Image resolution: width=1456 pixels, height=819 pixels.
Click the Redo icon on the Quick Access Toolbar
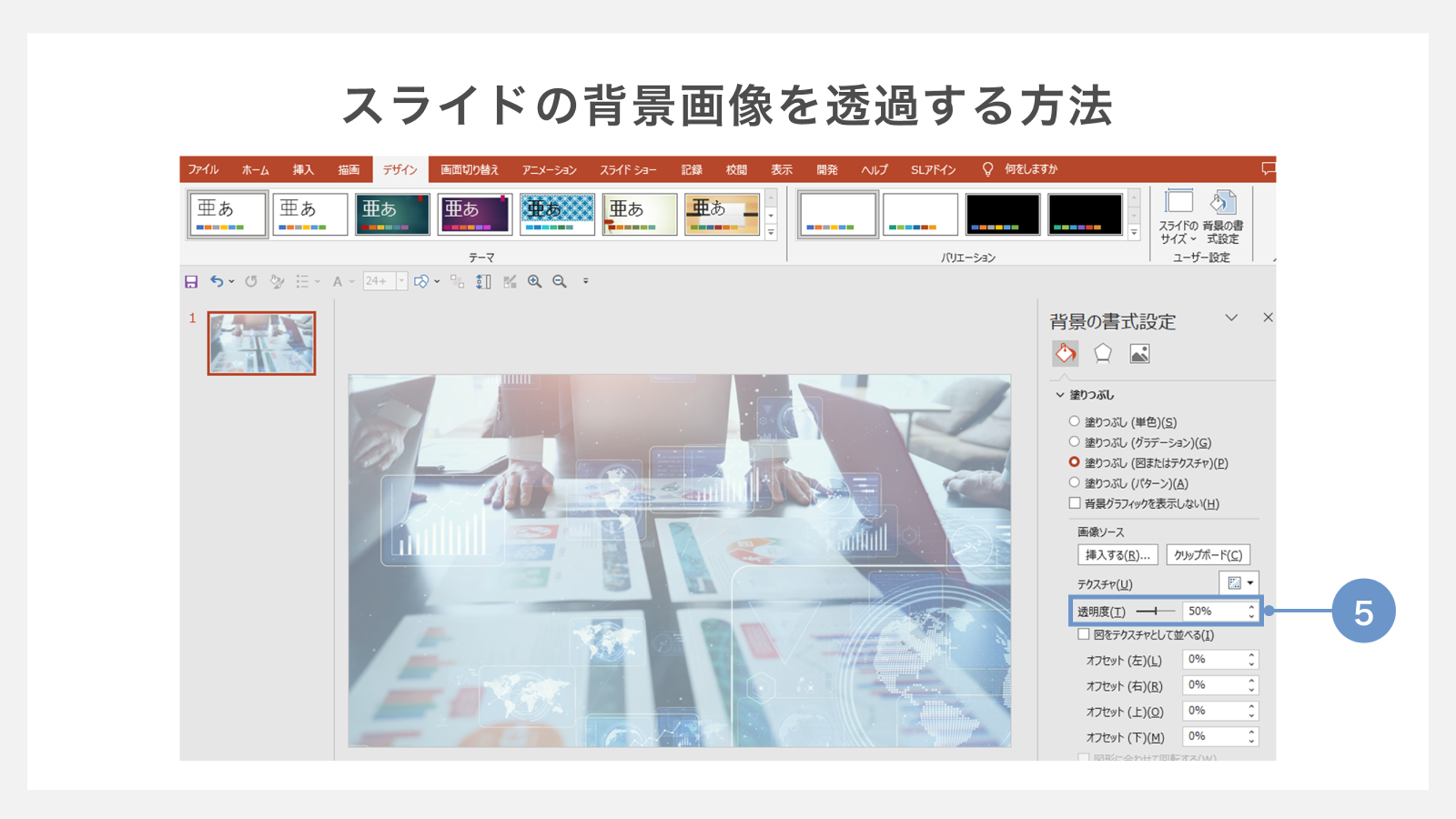point(251,281)
